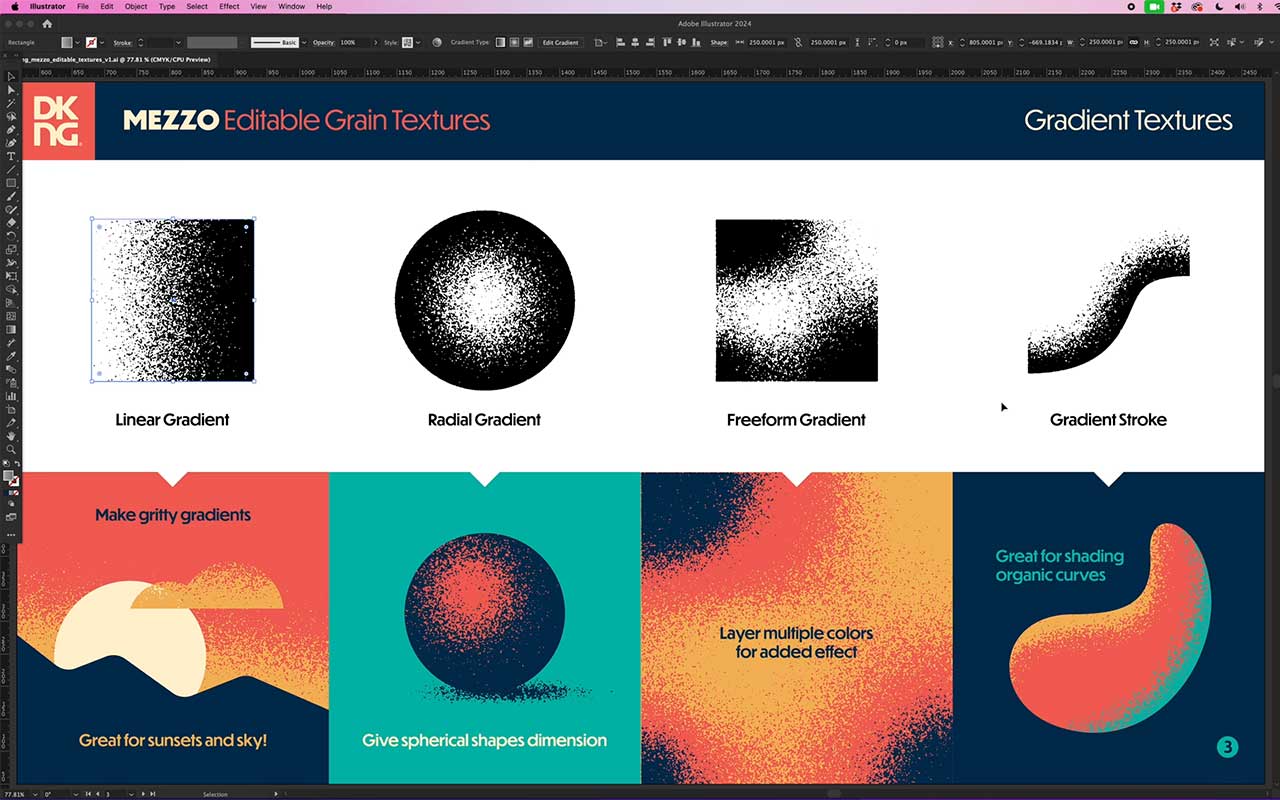Open the Type menu
The image size is (1280, 800).
(x=167, y=6)
